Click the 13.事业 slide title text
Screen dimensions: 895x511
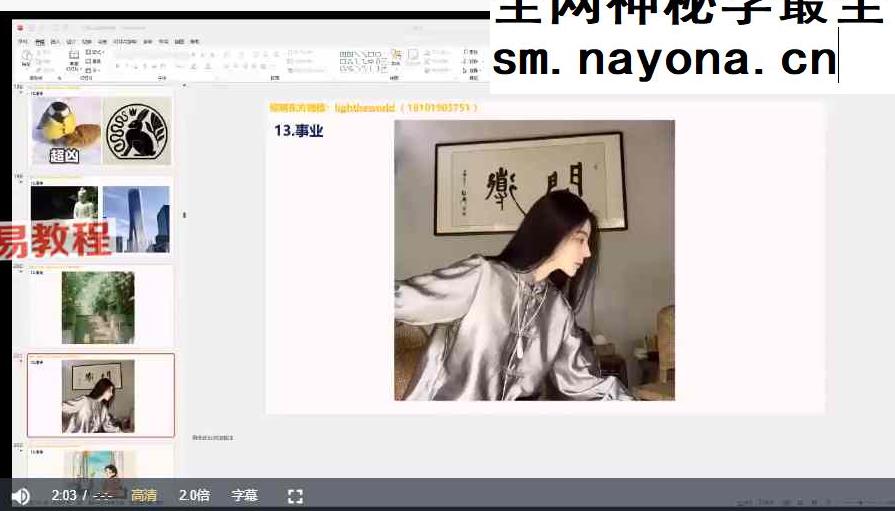coord(299,131)
